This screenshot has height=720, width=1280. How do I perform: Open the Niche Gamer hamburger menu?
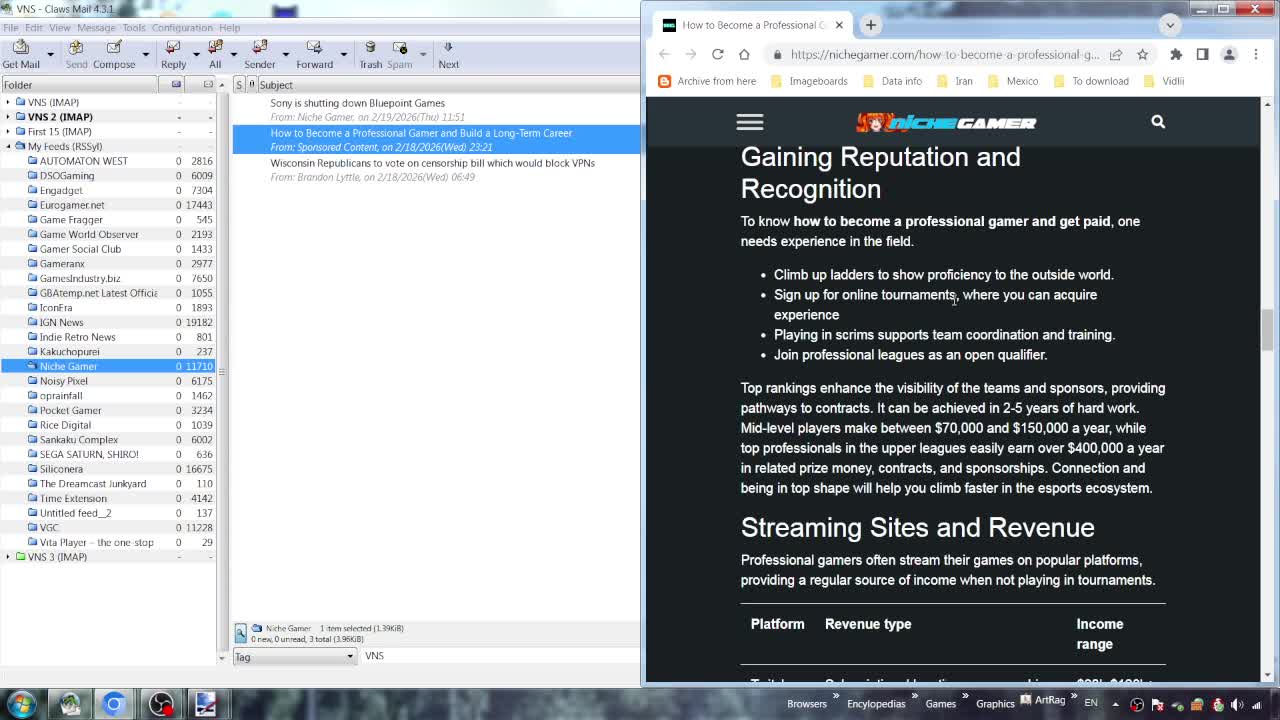coord(749,122)
